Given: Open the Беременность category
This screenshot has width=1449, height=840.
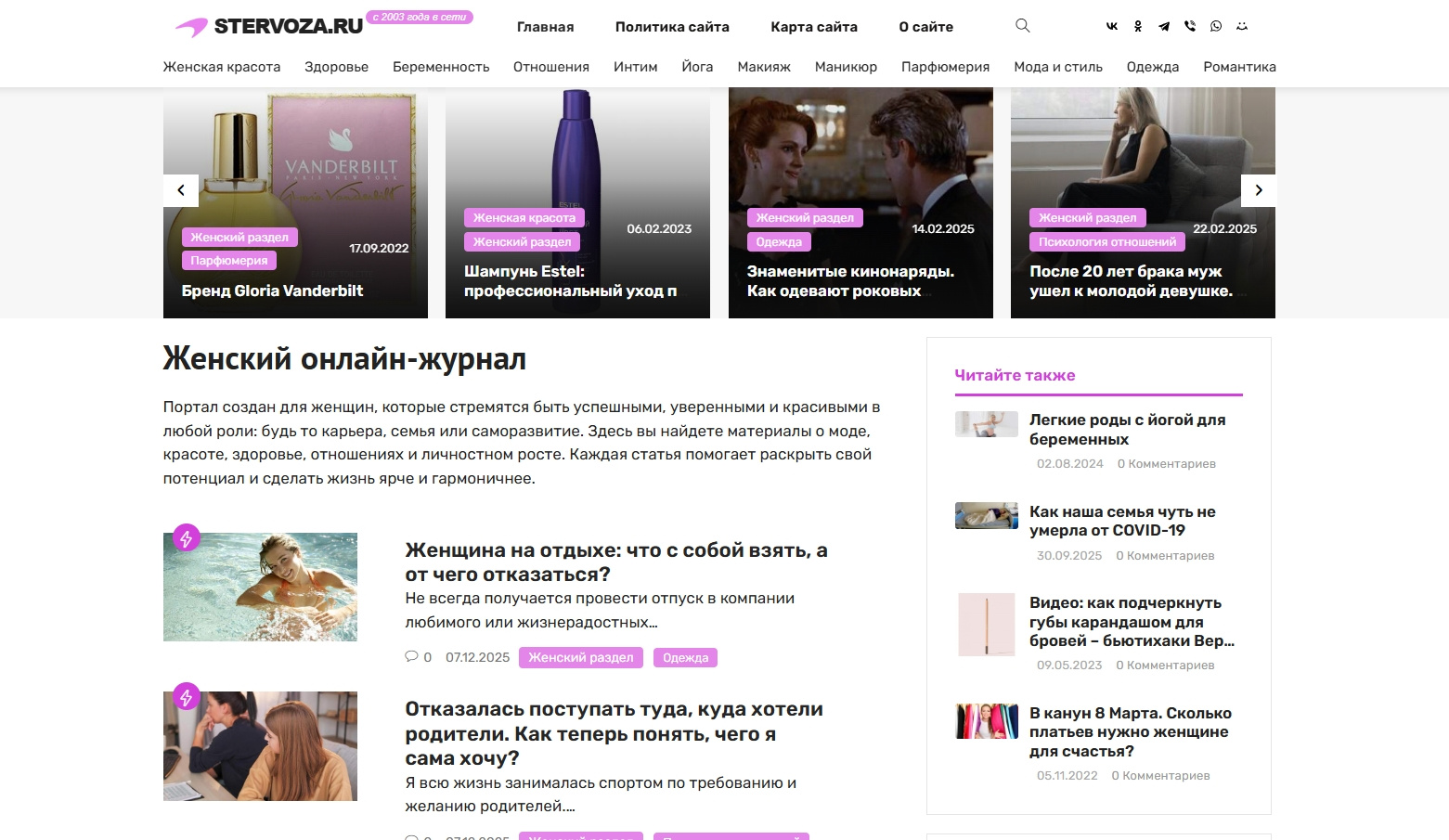Looking at the screenshot, I should [x=441, y=67].
